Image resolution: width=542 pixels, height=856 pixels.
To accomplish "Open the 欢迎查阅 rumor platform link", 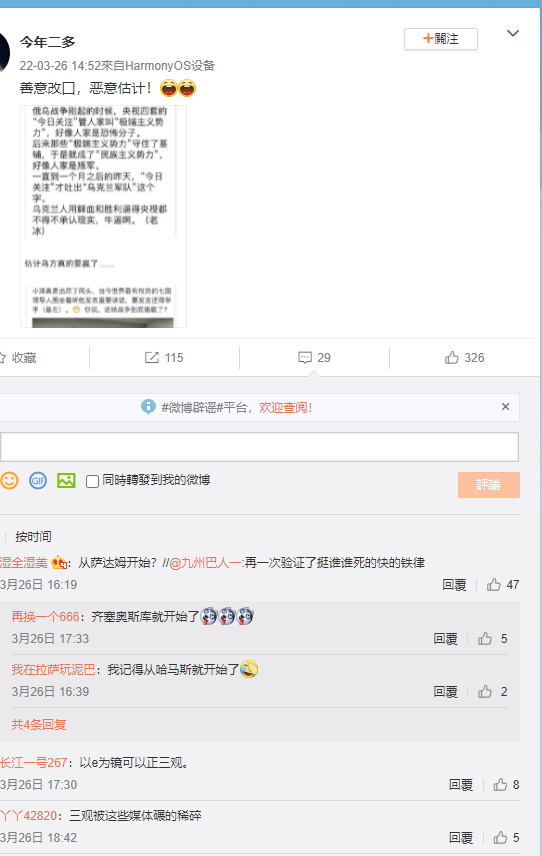I will click(285, 407).
